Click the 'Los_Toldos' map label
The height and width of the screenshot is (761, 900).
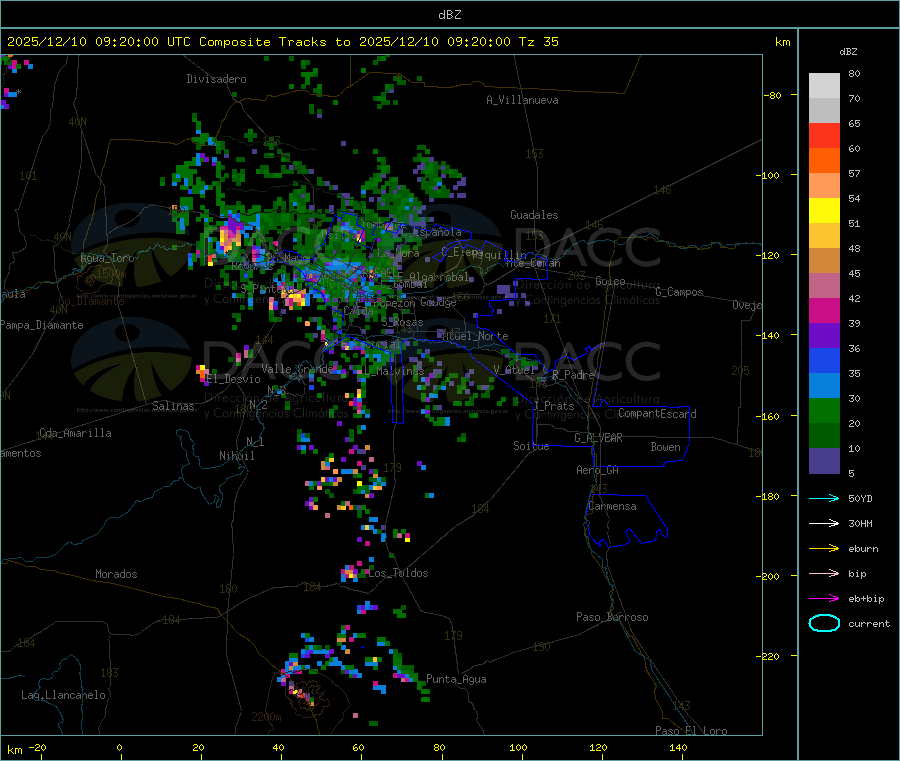pyautogui.click(x=398, y=573)
